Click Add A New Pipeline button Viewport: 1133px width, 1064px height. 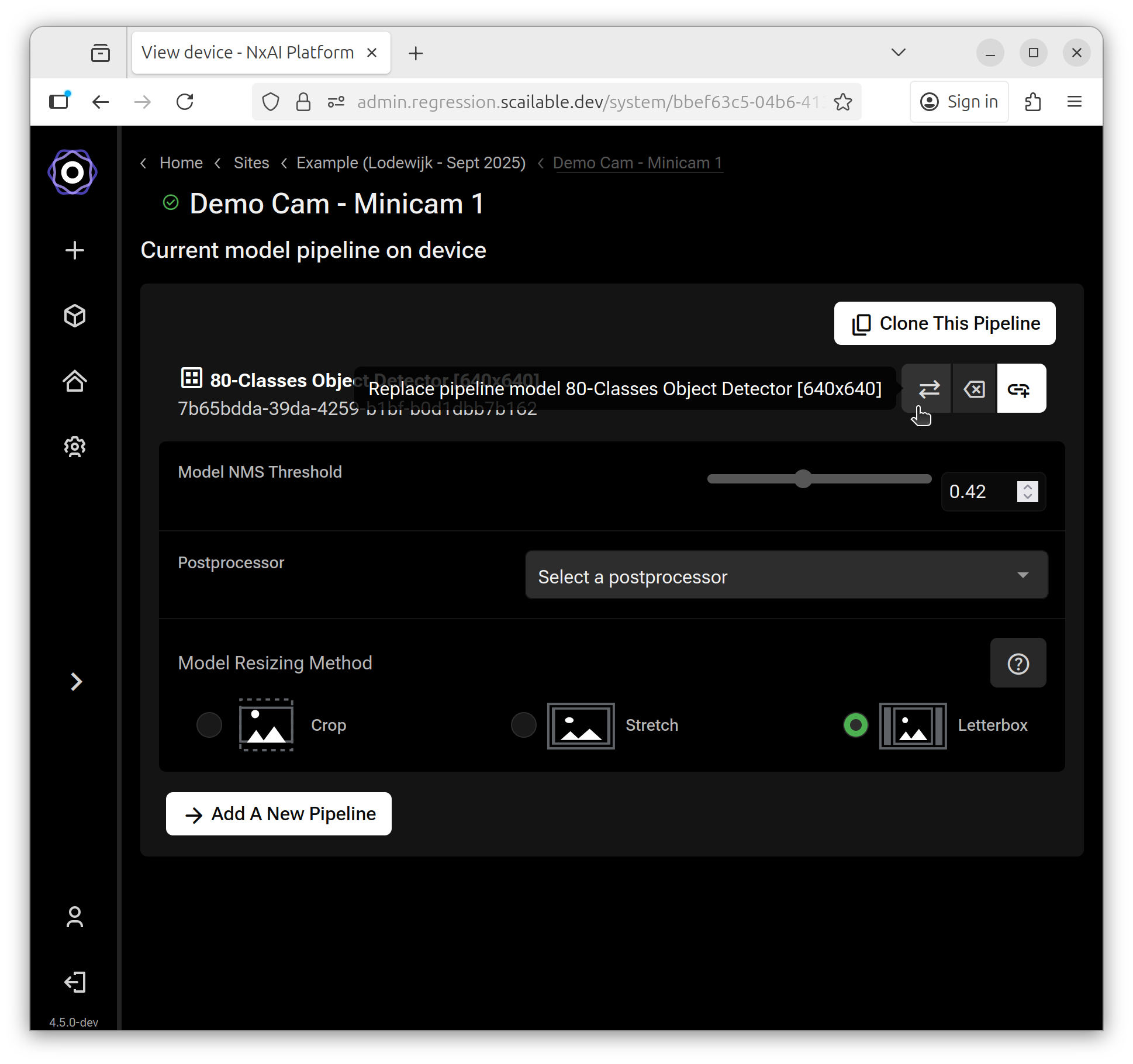point(279,814)
